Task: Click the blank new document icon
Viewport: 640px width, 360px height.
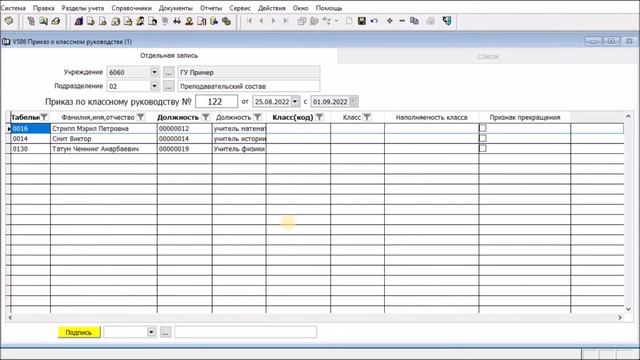Action: (349, 21)
